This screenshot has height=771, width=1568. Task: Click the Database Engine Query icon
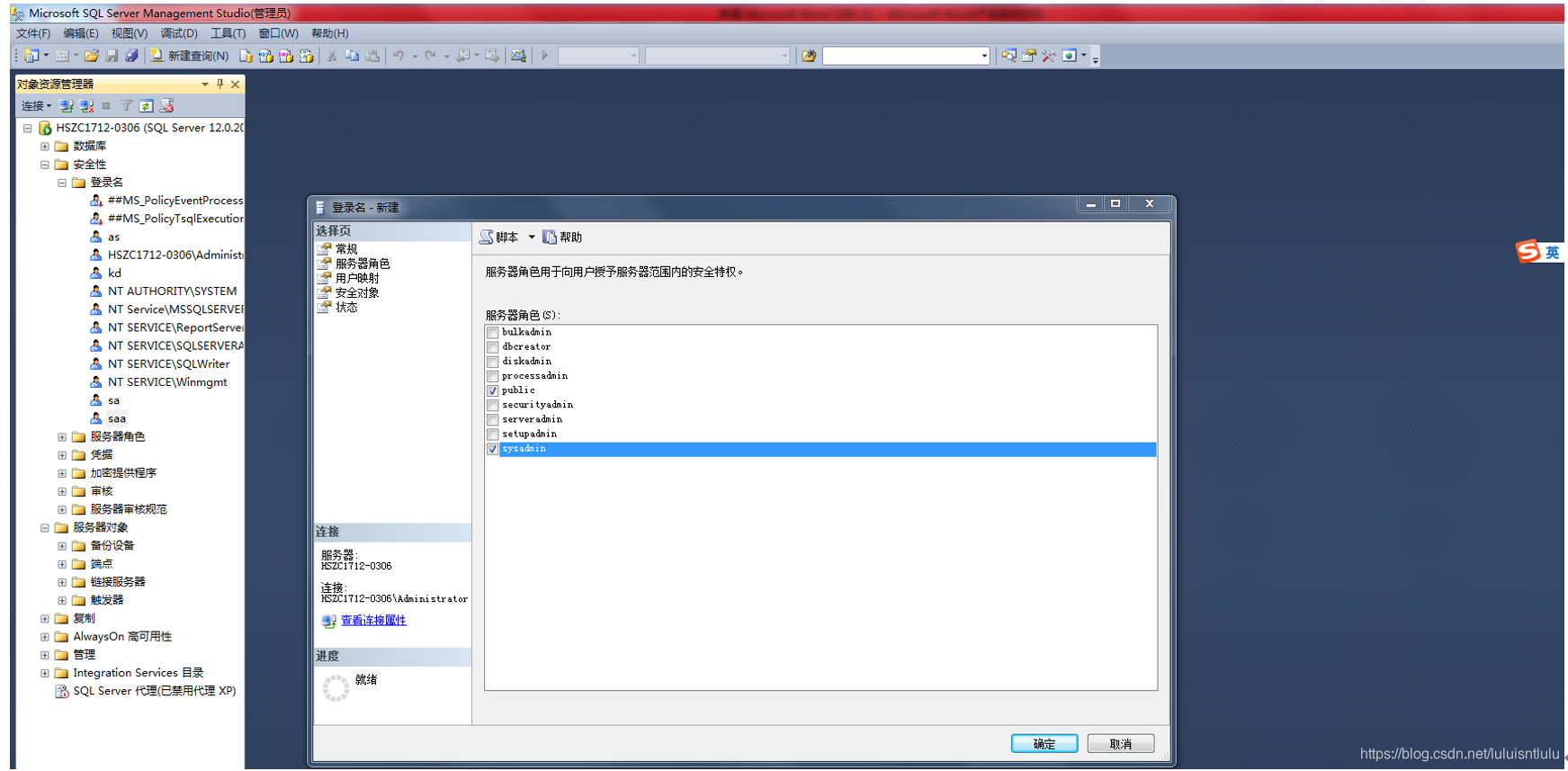[x=246, y=56]
